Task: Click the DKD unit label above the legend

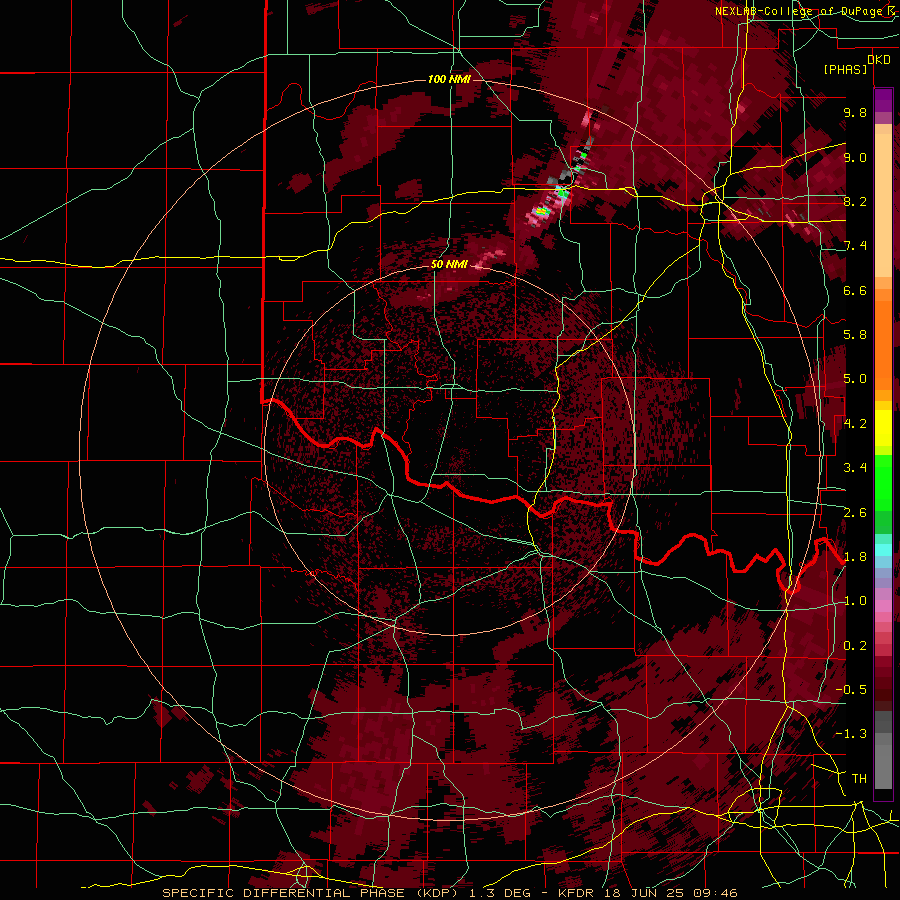Action: tap(879, 60)
